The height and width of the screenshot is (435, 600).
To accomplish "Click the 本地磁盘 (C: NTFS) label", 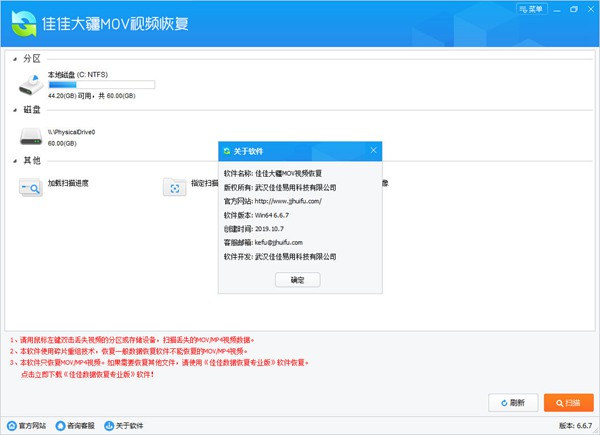I will pos(78,75).
